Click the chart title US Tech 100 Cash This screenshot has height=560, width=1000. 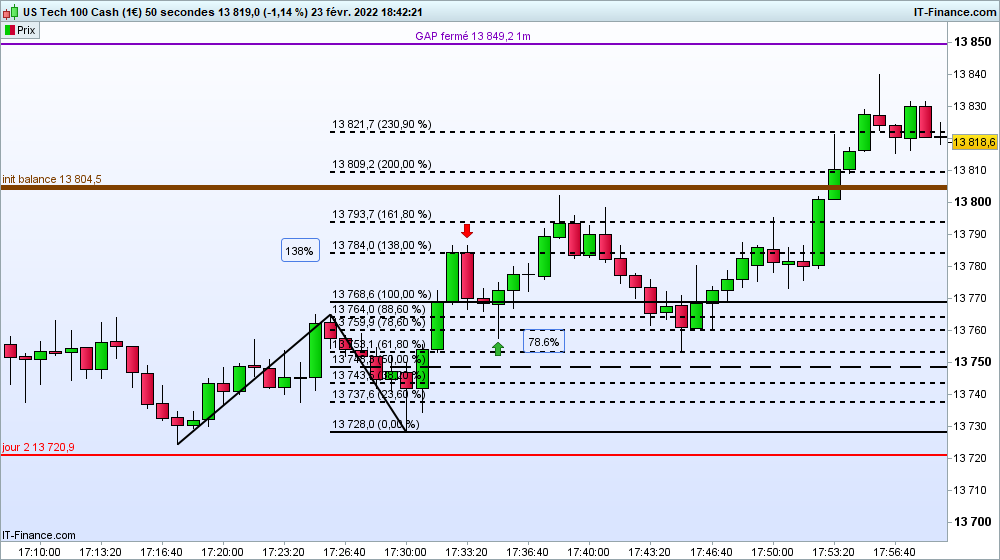[73, 12]
